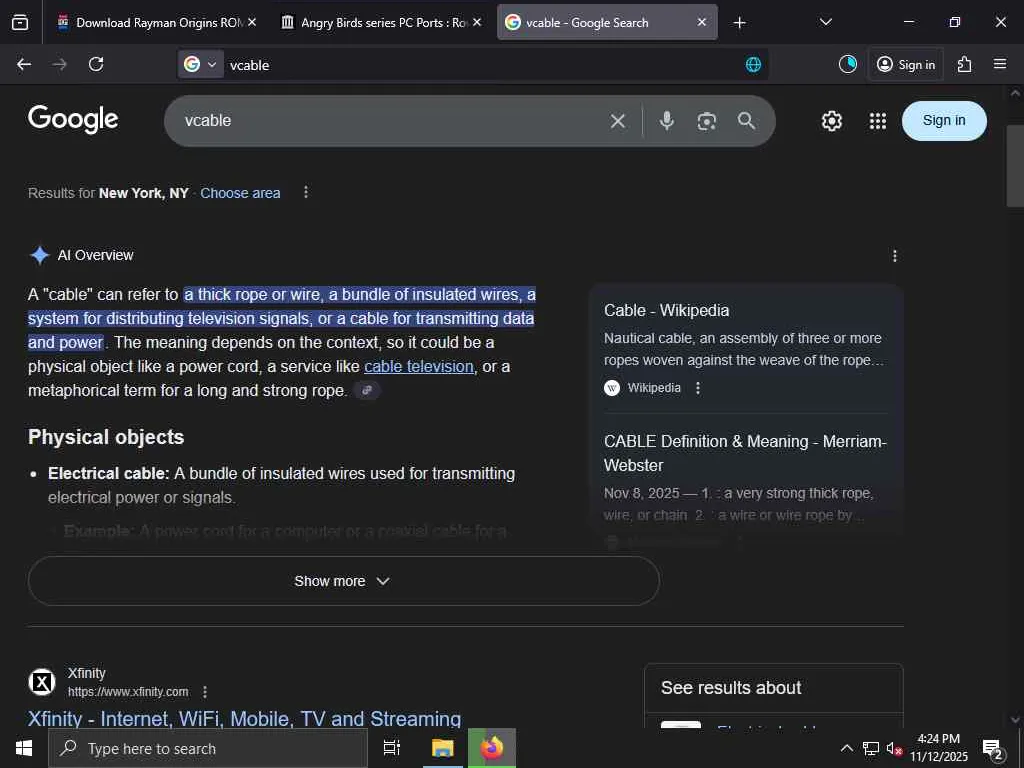Open File Explorer from taskbar
This screenshot has height=768, width=1024.
(x=443, y=748)
